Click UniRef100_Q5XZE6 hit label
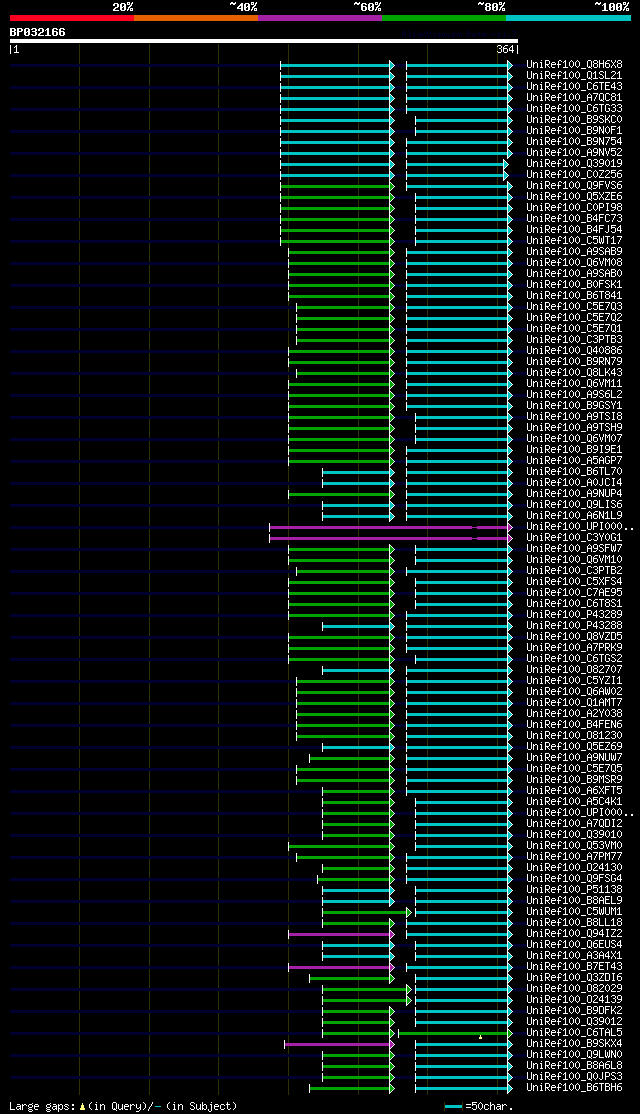The width and height of the screenshot is (640, 1114). coord(575,197)
